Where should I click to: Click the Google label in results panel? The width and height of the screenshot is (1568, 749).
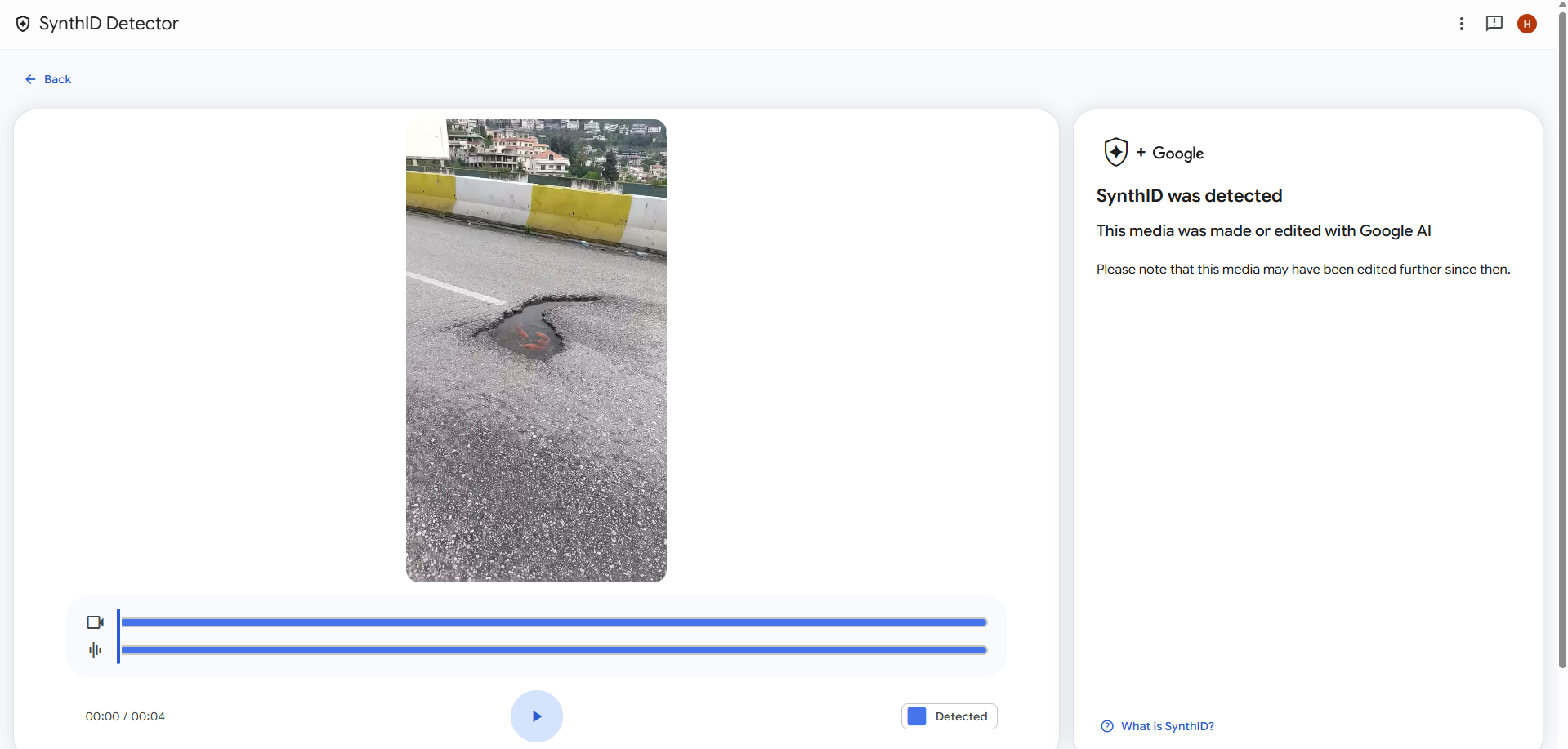point(1177,154)
